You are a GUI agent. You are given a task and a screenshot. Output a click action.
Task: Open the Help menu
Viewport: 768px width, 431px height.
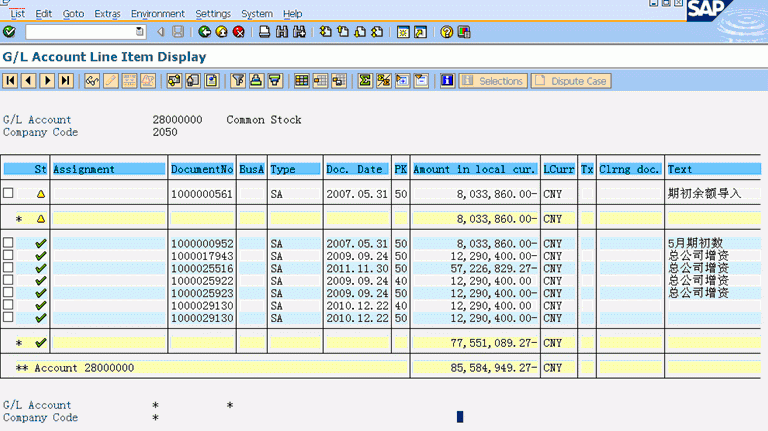click(292, 14)
